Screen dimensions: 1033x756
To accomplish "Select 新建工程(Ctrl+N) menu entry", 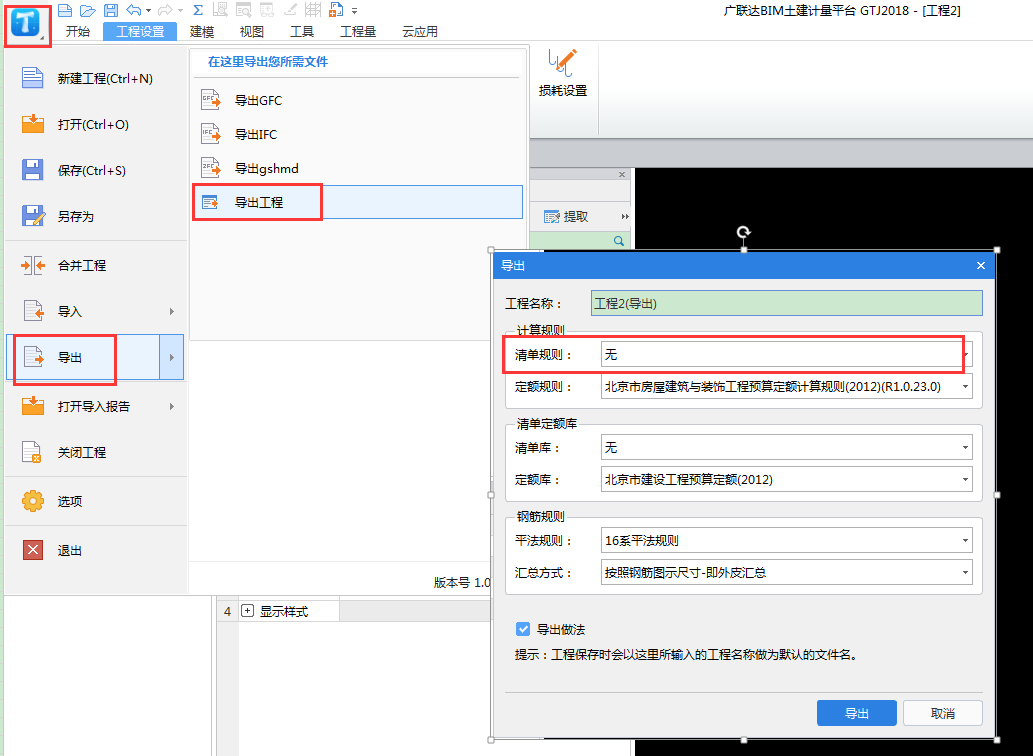I will [96, 78].
